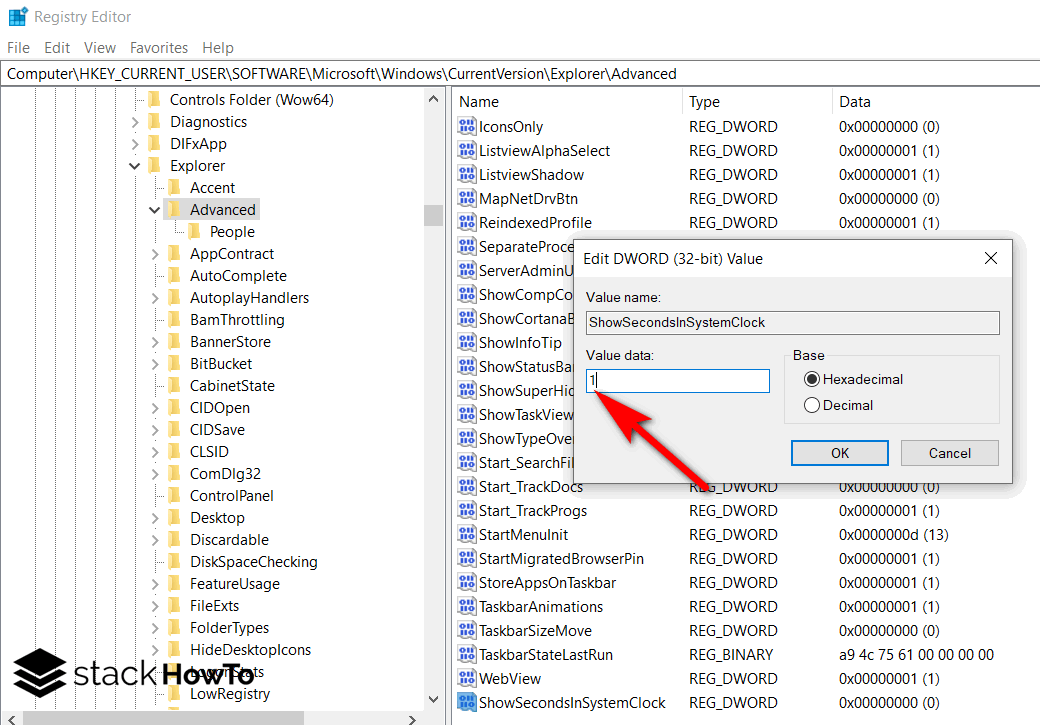Click inside the Value data input field
1040x725 pixels.
[x=677, y=380]
